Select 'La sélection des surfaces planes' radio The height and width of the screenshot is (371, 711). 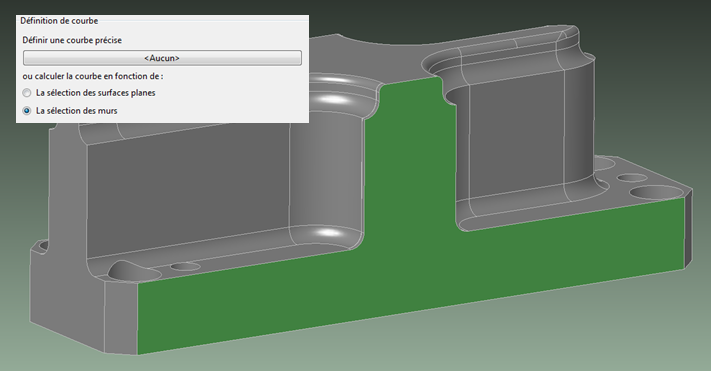(x=27, y=93)
